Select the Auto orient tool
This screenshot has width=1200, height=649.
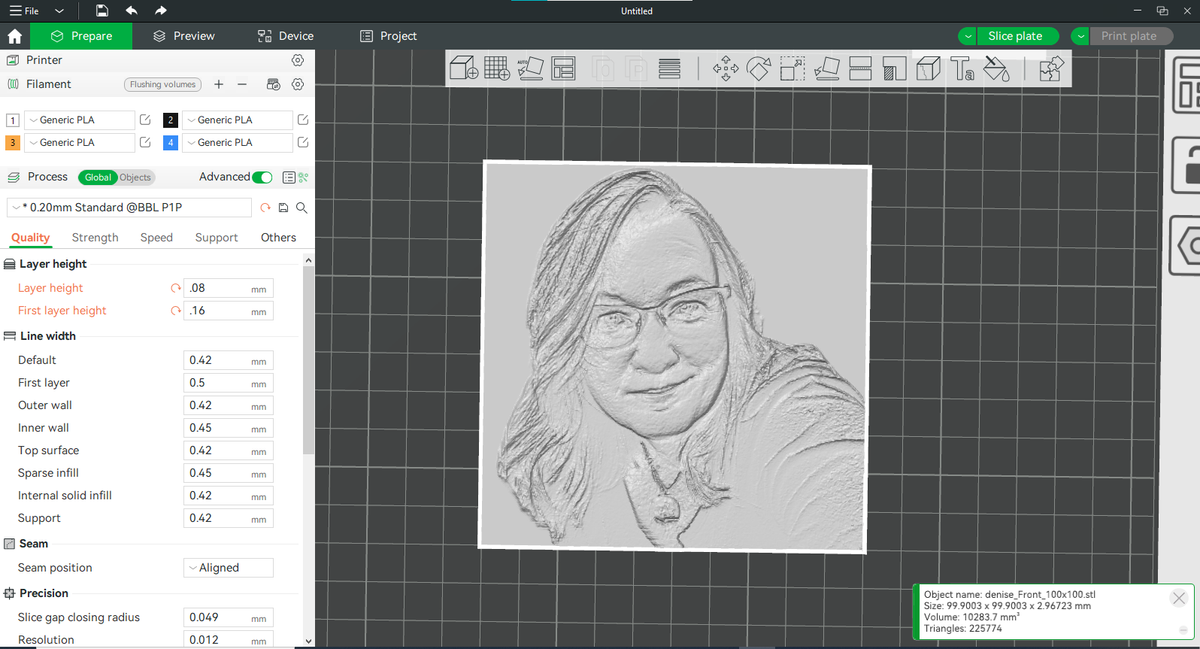[x=530, y=68]
